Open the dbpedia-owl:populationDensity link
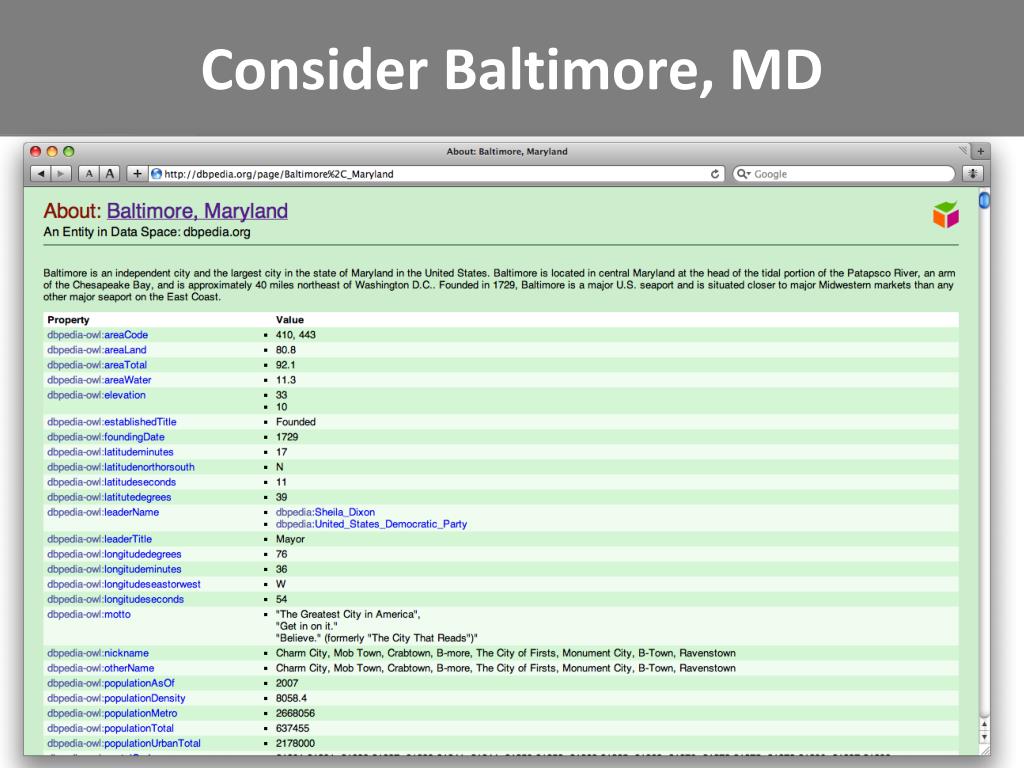 (116, 698)
